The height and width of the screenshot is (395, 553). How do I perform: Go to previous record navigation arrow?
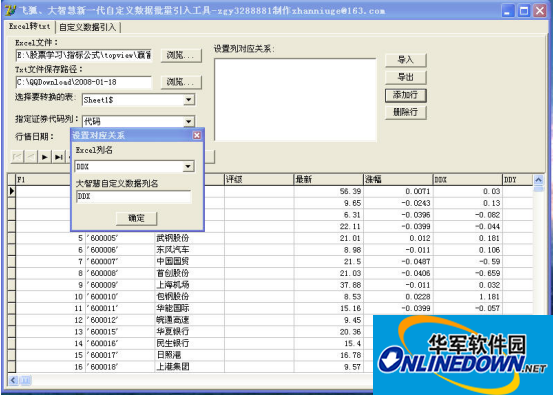(31, 157)
